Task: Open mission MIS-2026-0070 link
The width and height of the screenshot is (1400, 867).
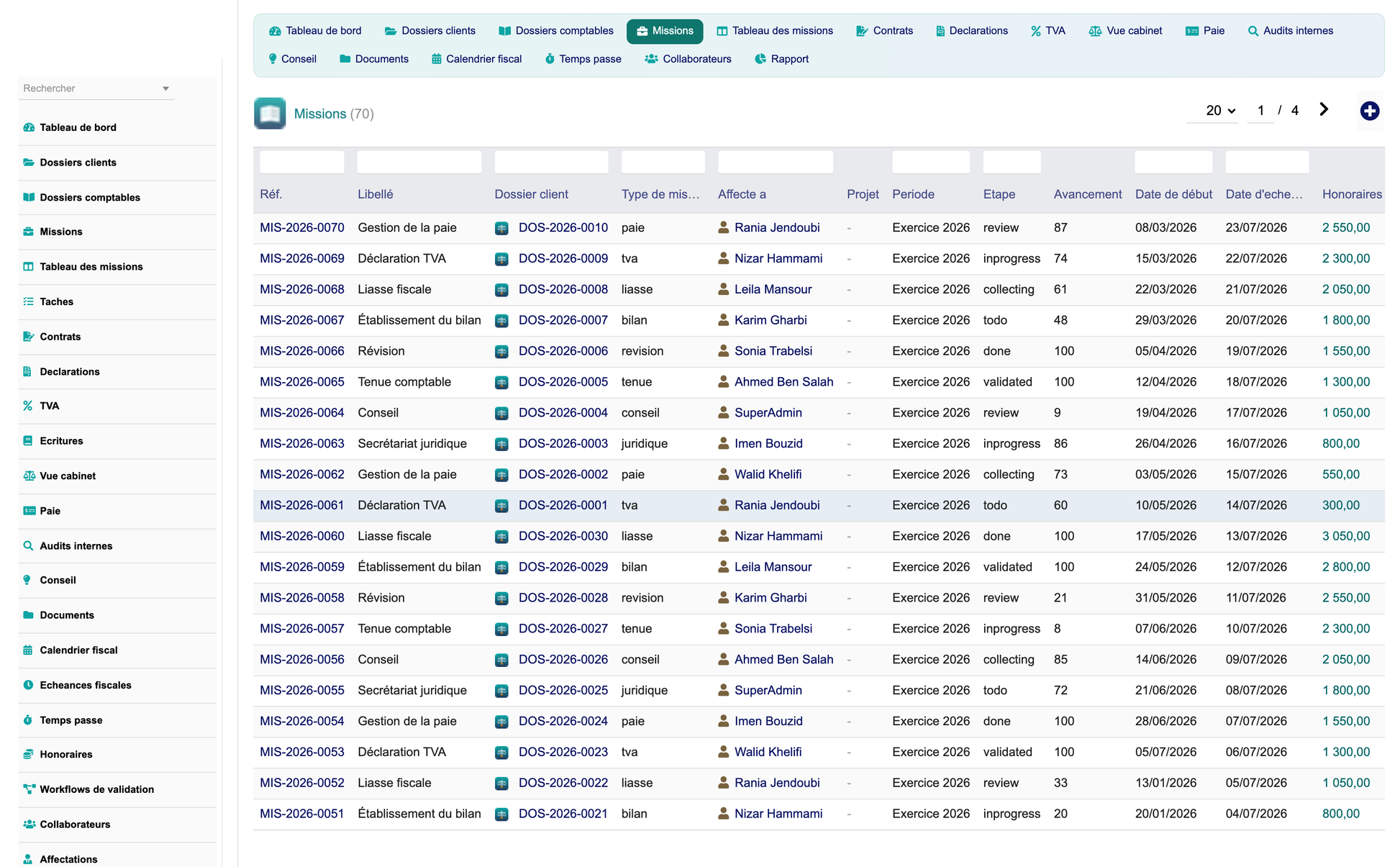Action: [x=302, y=228]
